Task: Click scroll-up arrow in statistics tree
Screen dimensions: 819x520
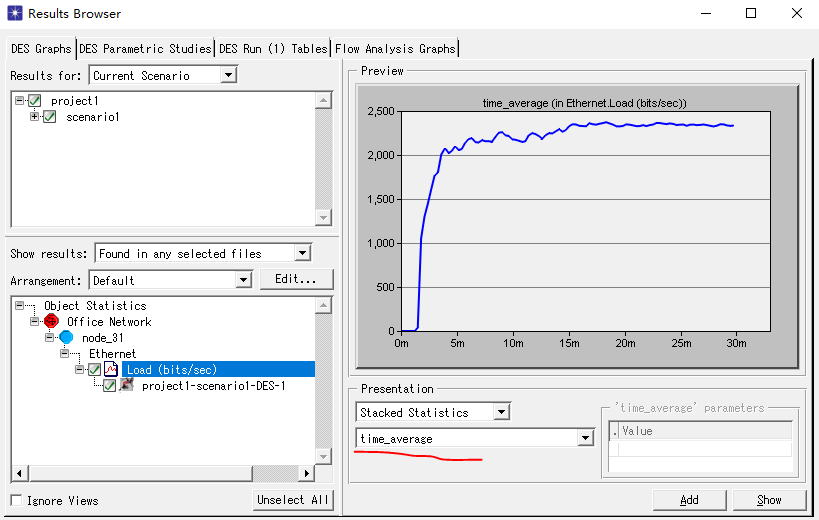Action: pyautogui.click(x=323, y=305)
